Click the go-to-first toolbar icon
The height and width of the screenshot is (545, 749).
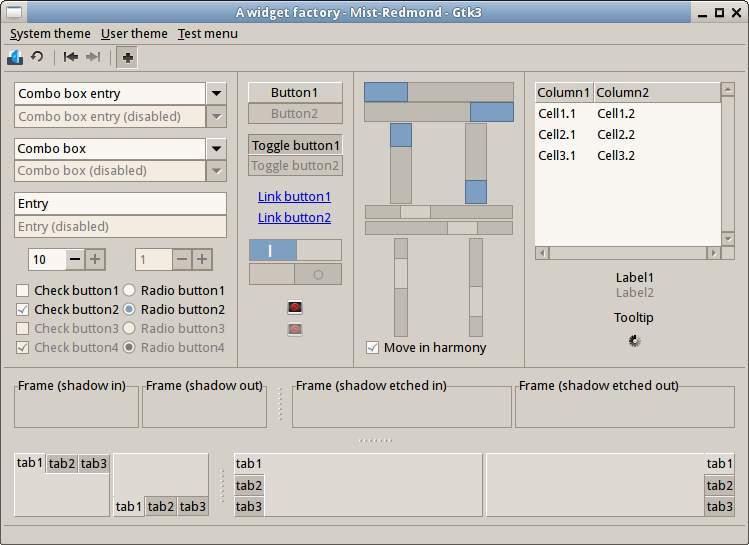(71, 57)
